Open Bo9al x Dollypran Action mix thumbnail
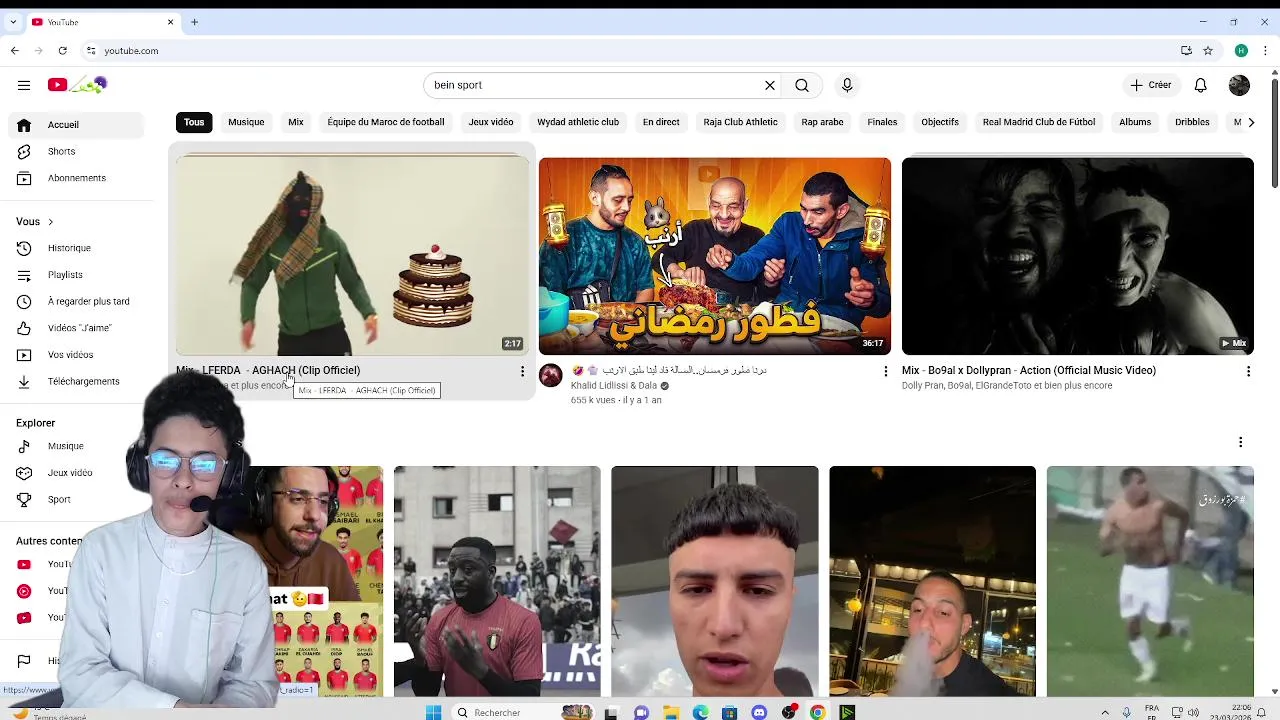Image resolution: width=1280 pixels, height=720 pixels. coord(1078,256)
